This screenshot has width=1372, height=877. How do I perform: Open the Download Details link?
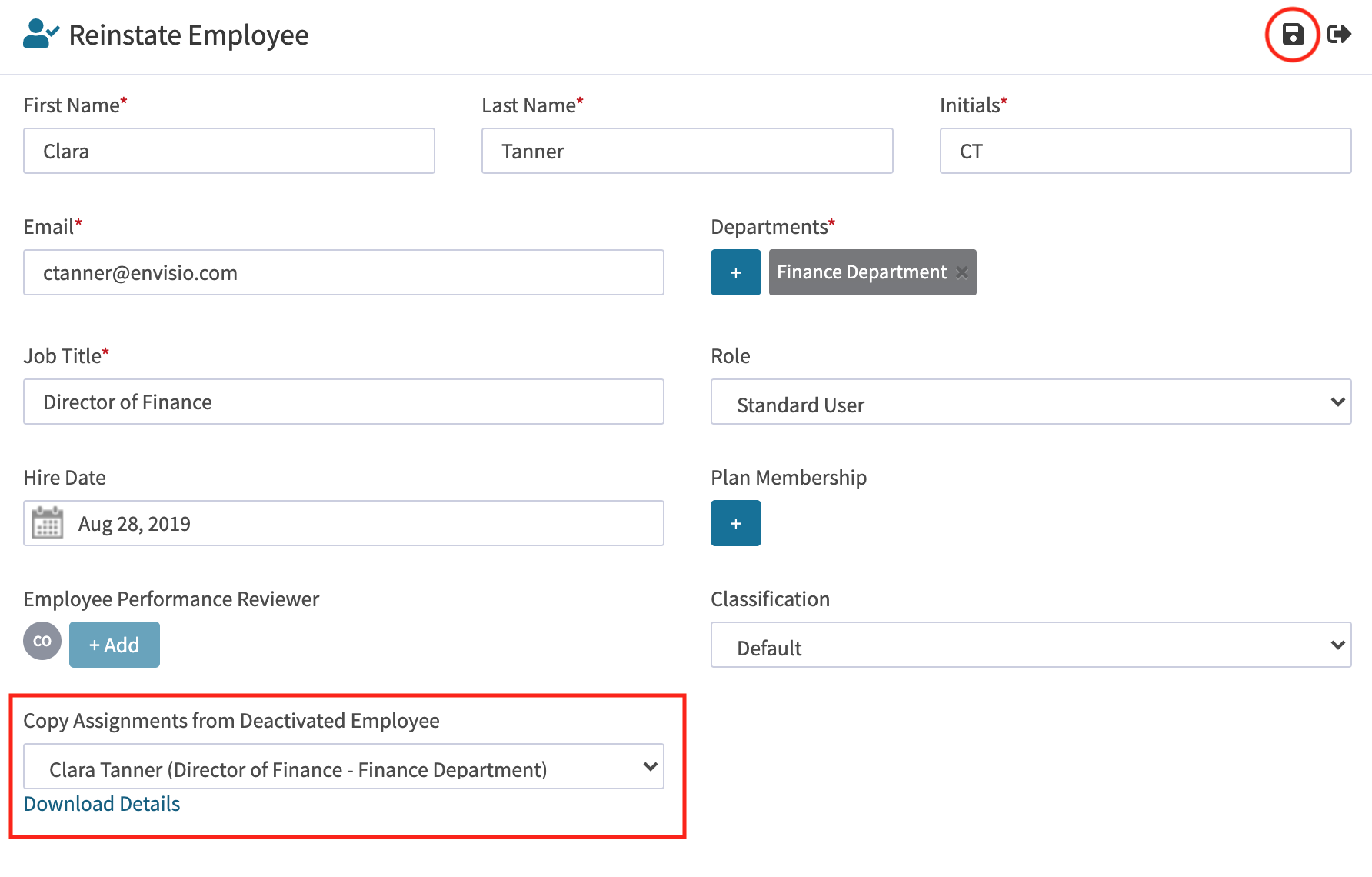pos(102,804)
